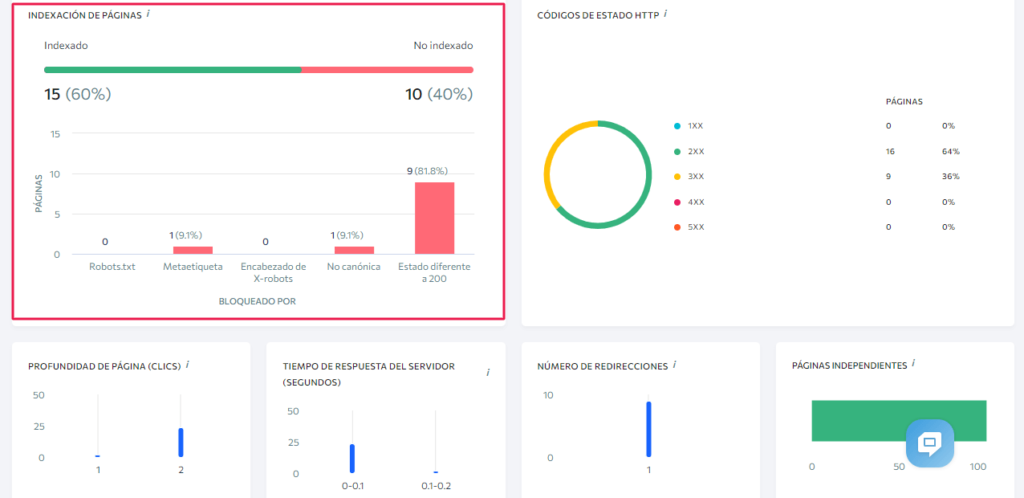Click the 2XX green legend dot
Viewport: 1024px width, 498px height.
(x=677, y=151)
